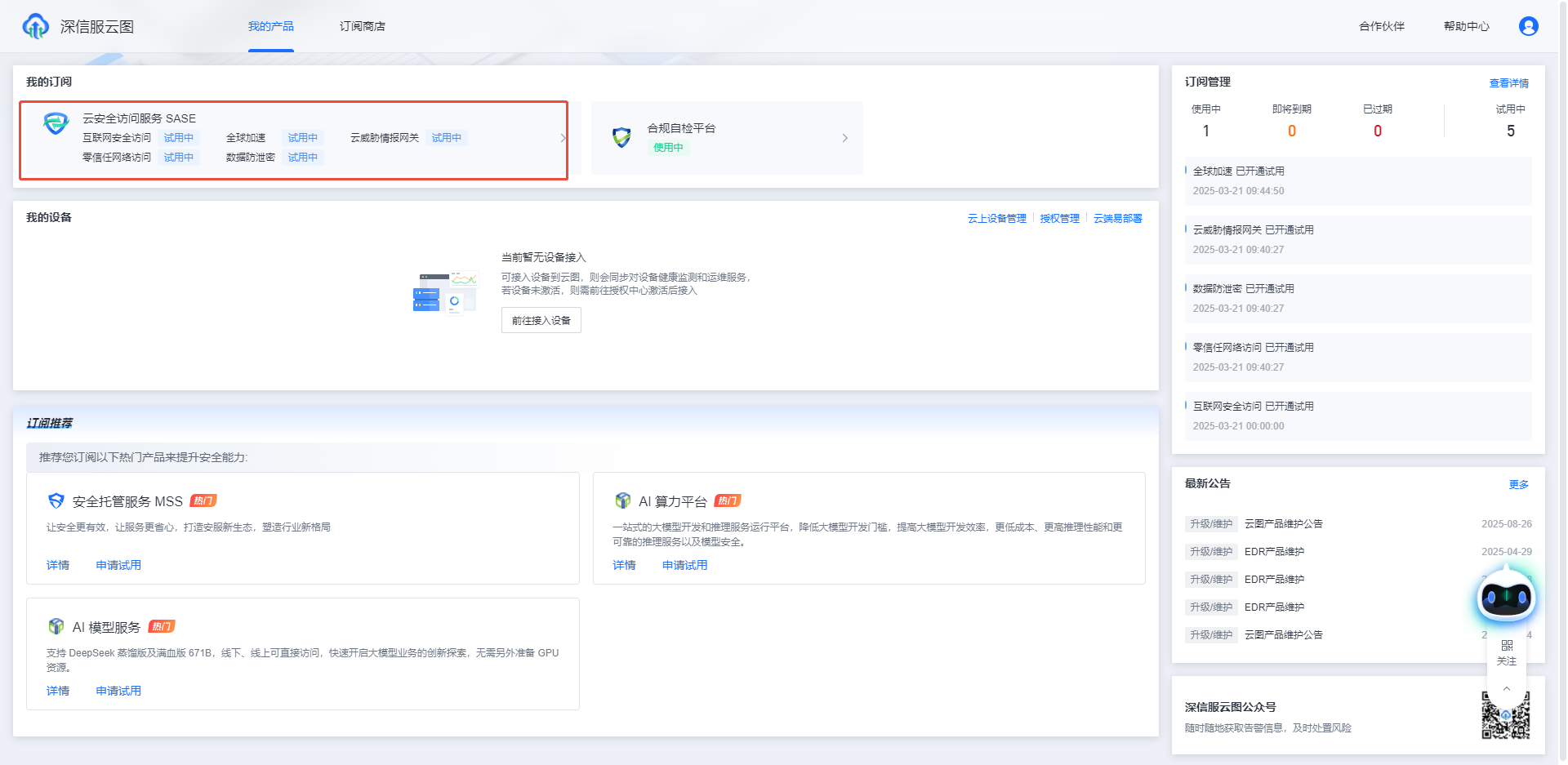Screen dimensions: 1568x765
Task: Click the 试用中 tag beside 互联网安全访问
Action: coord(179,138)
